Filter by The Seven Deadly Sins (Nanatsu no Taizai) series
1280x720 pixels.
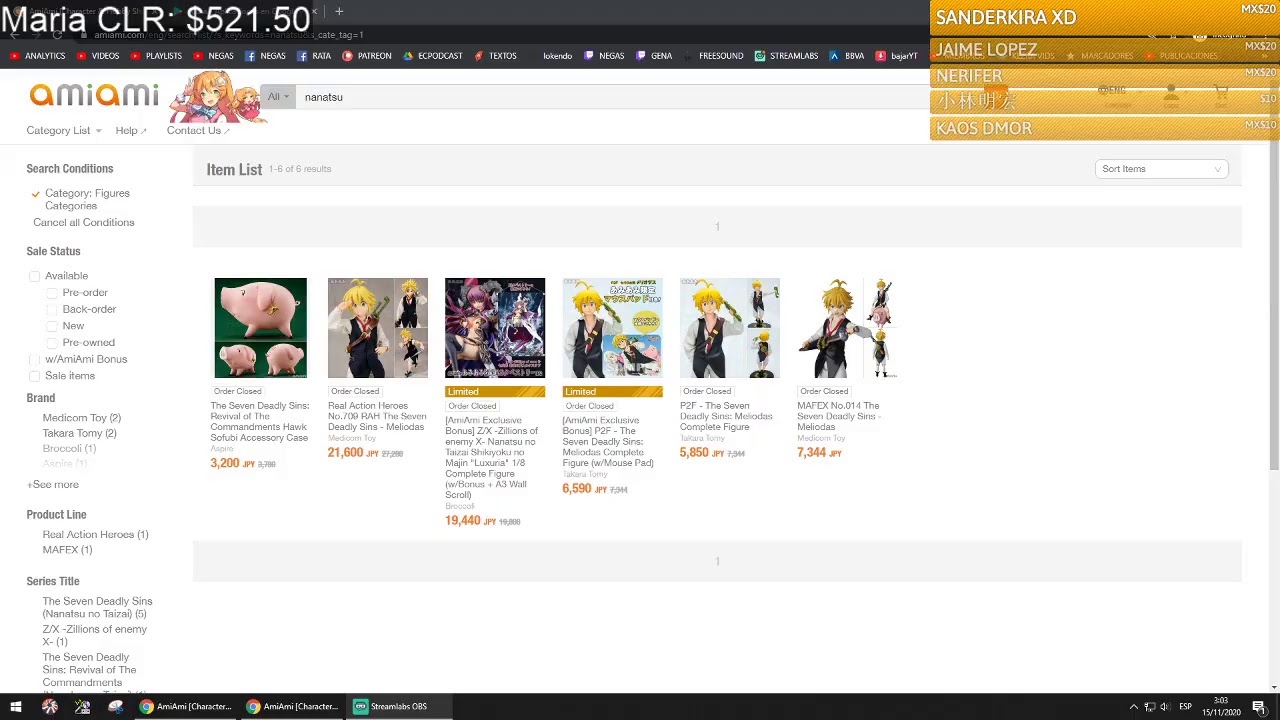point(97,608)
